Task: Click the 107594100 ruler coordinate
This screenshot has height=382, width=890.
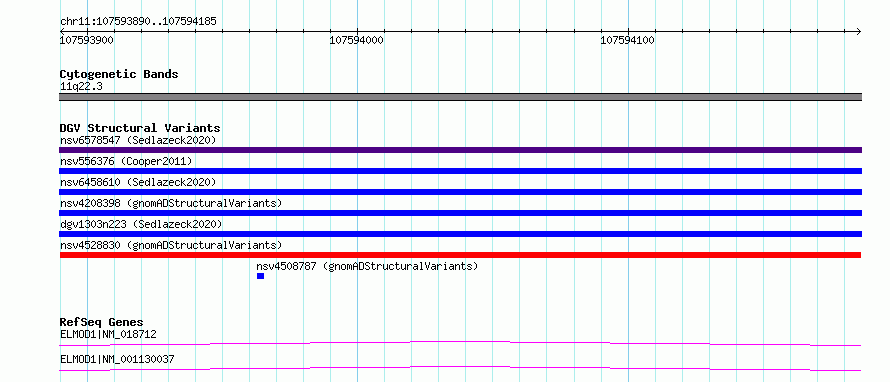Action: [x=627, y=40]
